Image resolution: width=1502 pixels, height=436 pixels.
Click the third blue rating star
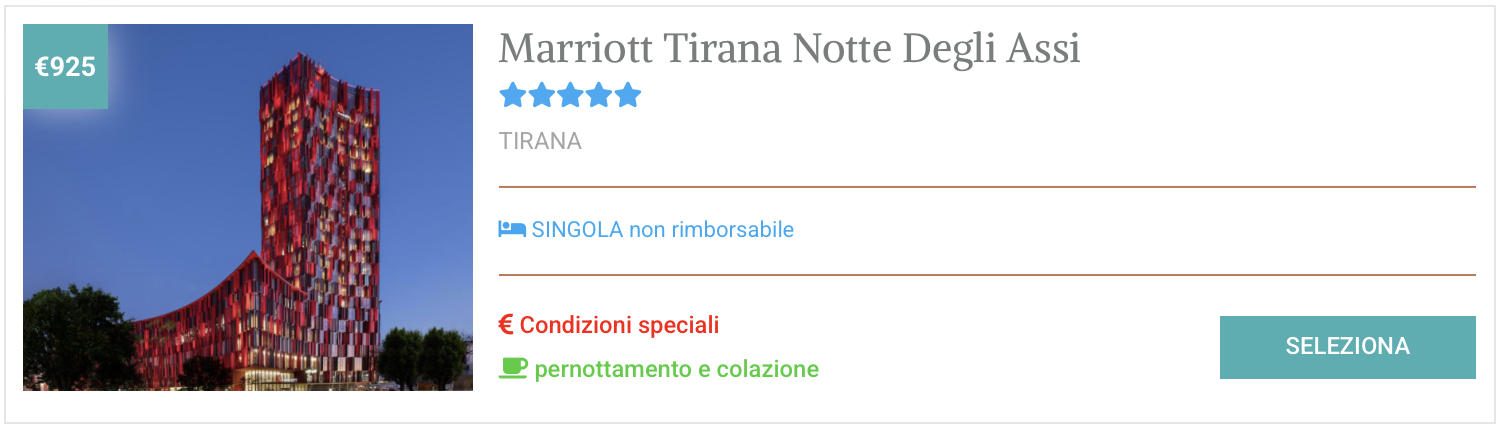pos(570,95)
